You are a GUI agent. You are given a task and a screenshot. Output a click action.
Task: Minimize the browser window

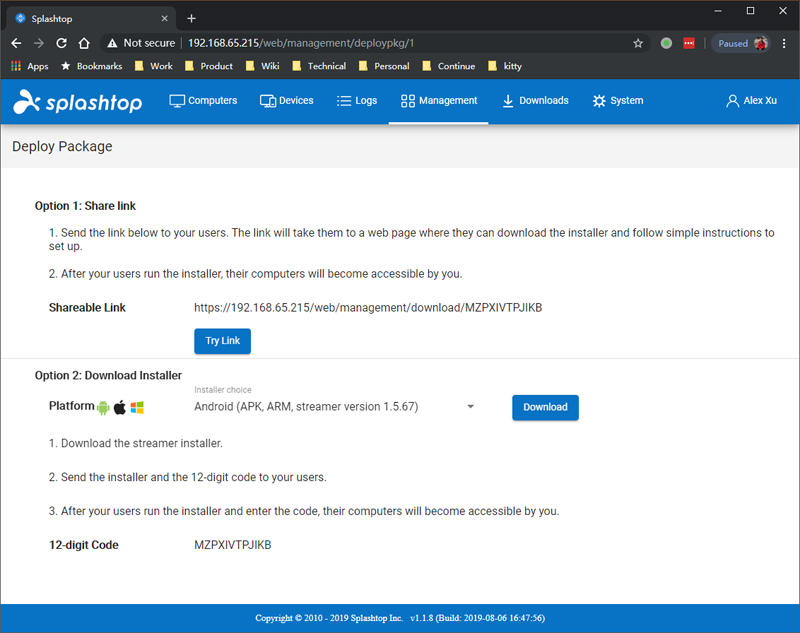point(718,11)
